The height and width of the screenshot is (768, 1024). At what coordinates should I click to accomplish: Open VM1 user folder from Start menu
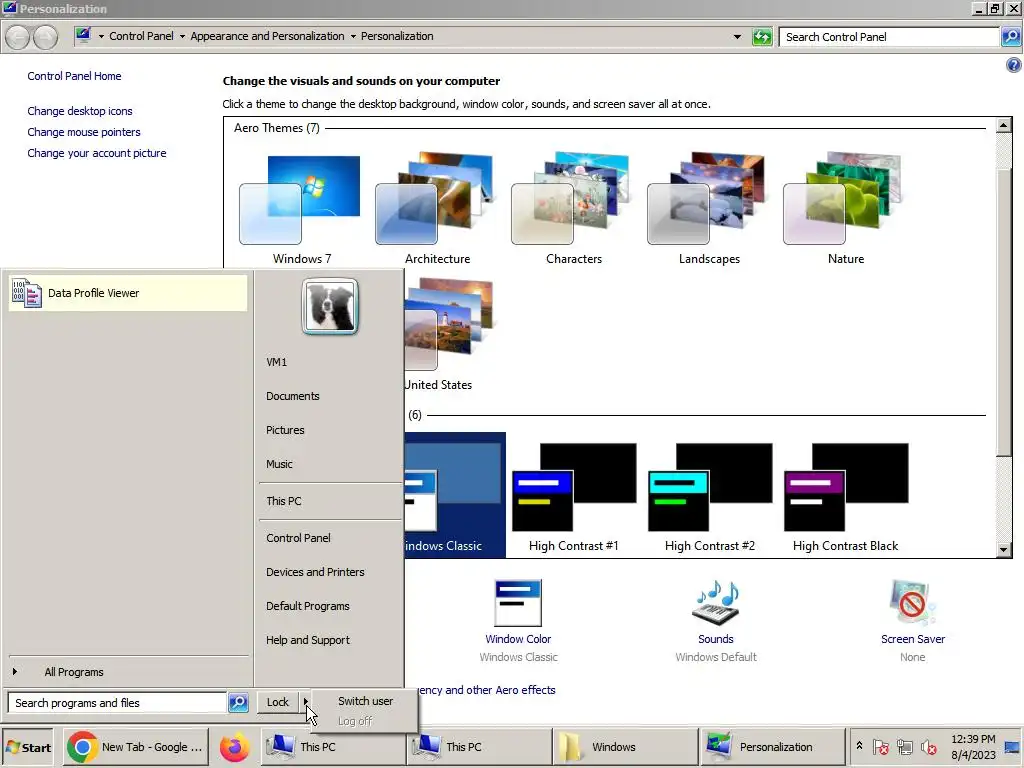[x=276, y=362]
